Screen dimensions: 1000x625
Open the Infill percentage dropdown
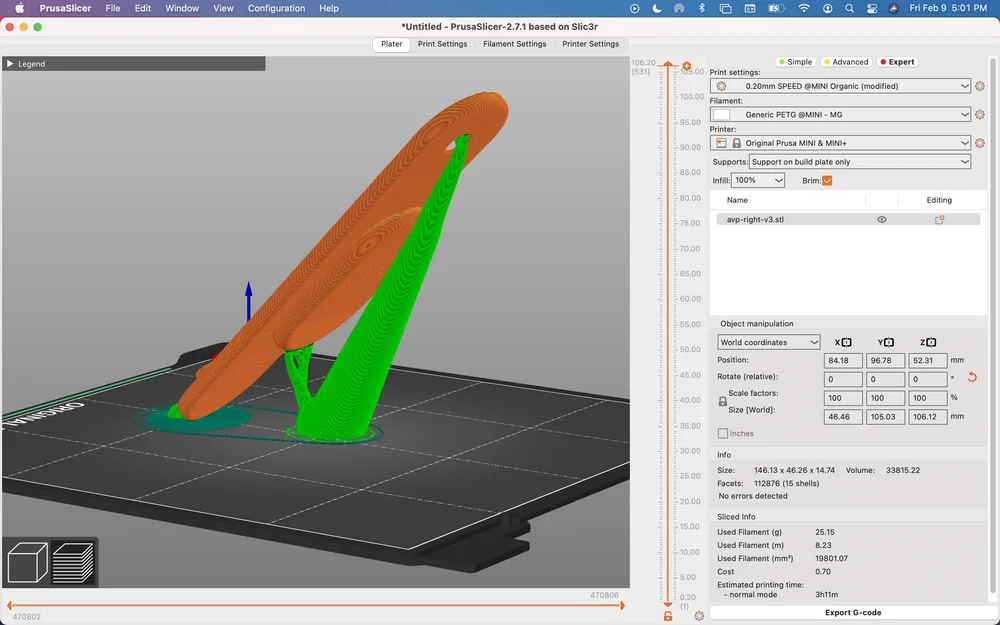point(758,180)
